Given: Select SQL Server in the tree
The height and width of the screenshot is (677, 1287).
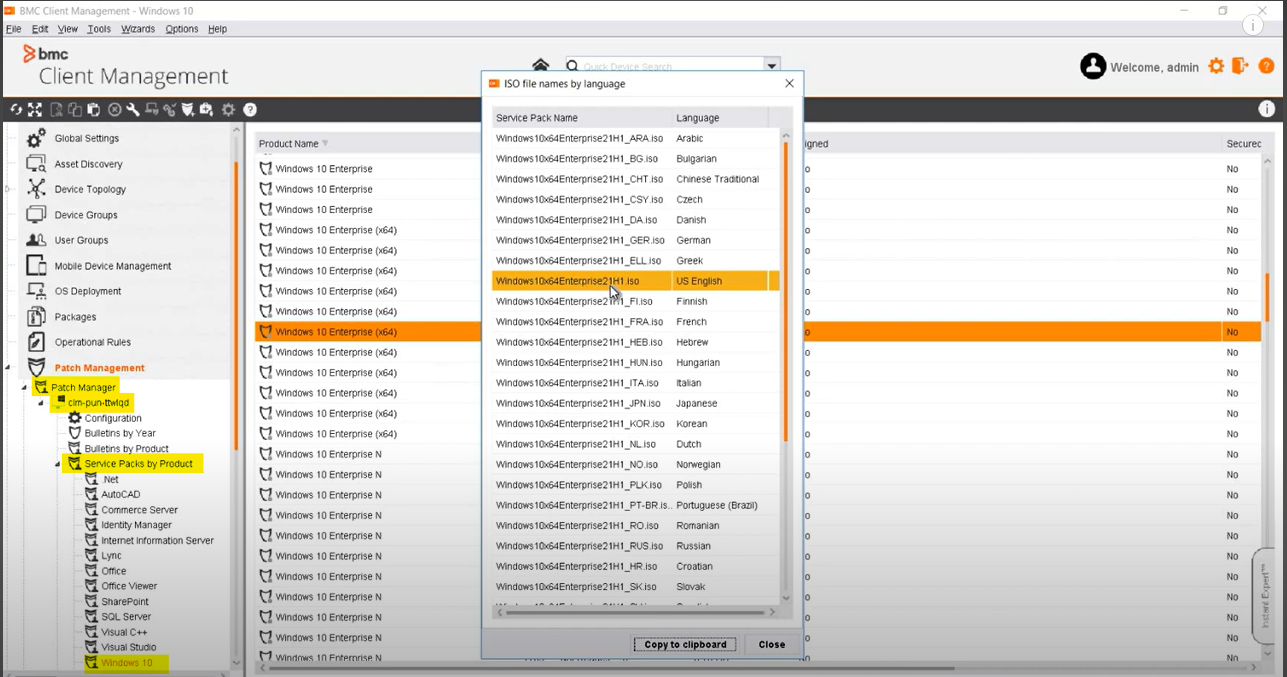Looking at the screenshot, I should 126,617.
